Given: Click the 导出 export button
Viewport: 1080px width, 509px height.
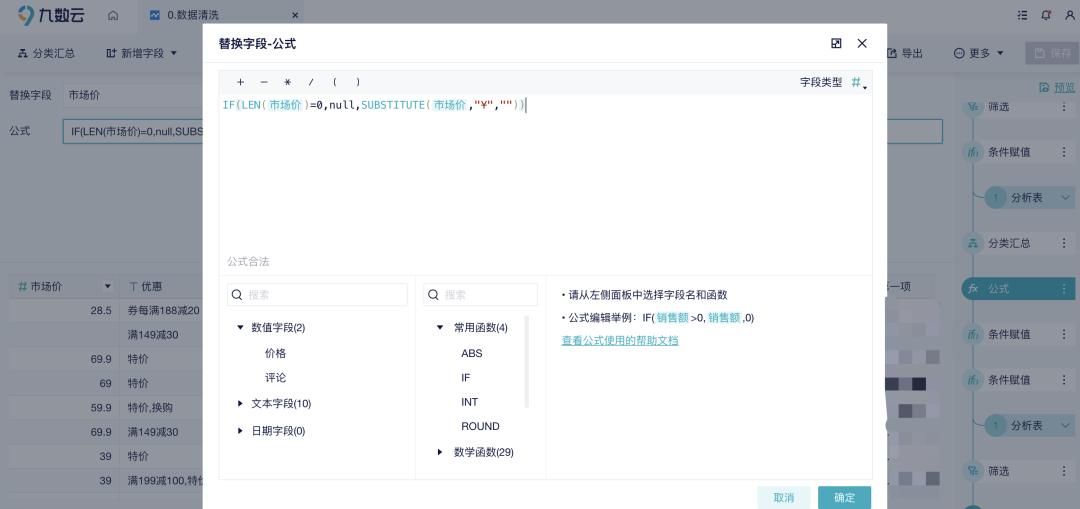Looking at the screenshot, I should click(x=904, y=53).
